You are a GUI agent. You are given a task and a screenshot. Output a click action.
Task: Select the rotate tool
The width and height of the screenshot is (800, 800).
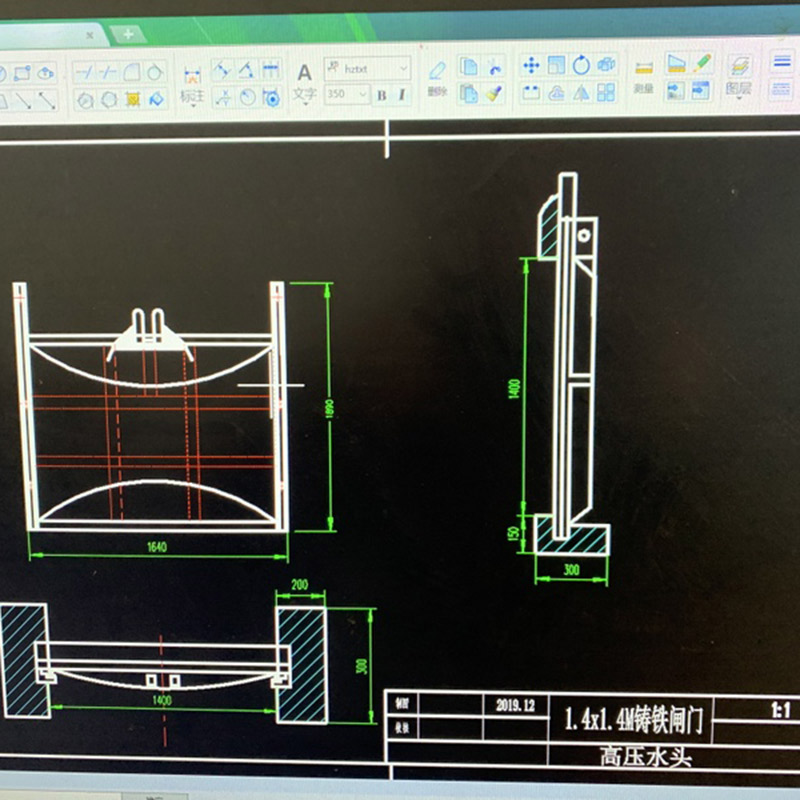581,65
